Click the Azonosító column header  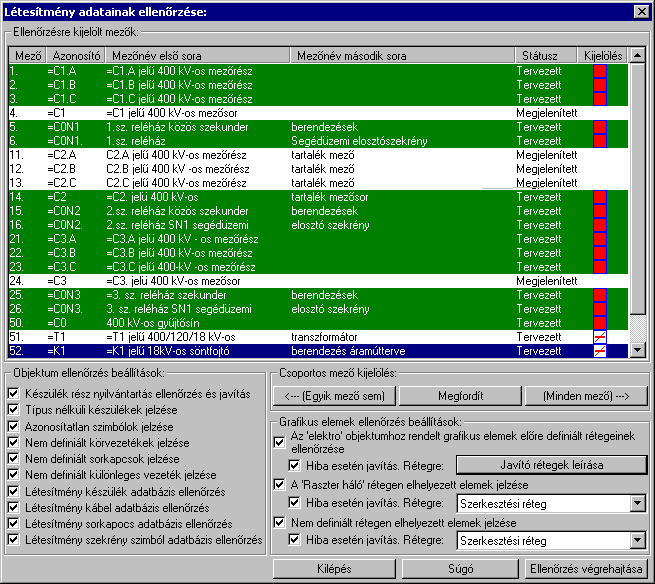coord(76,56)
